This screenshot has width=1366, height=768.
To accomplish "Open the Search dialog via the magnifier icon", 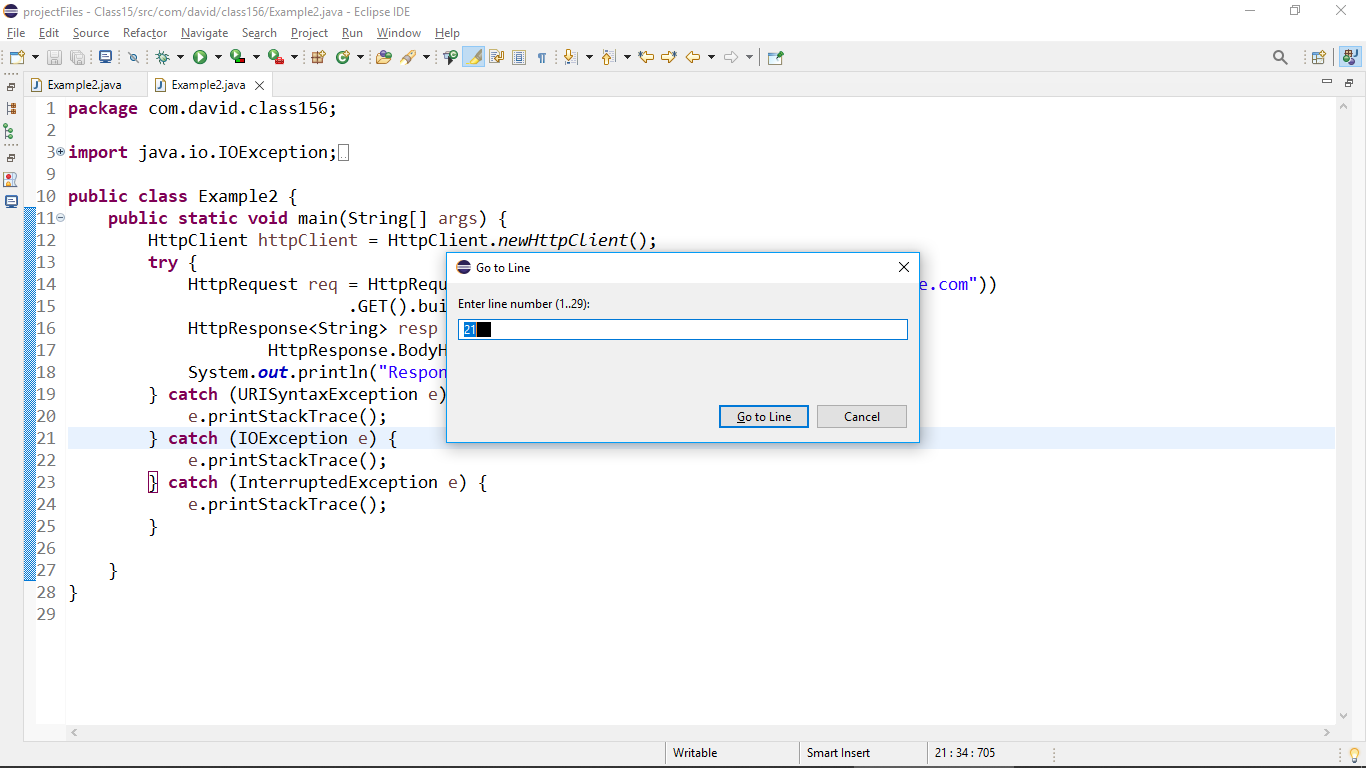I will coord(1281,57).
